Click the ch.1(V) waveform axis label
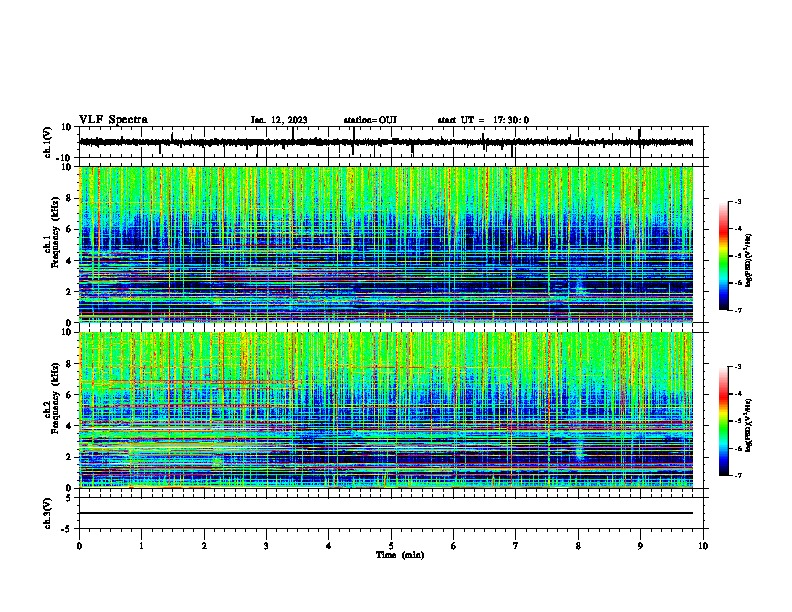792x612 pixels. coord(48,142)
